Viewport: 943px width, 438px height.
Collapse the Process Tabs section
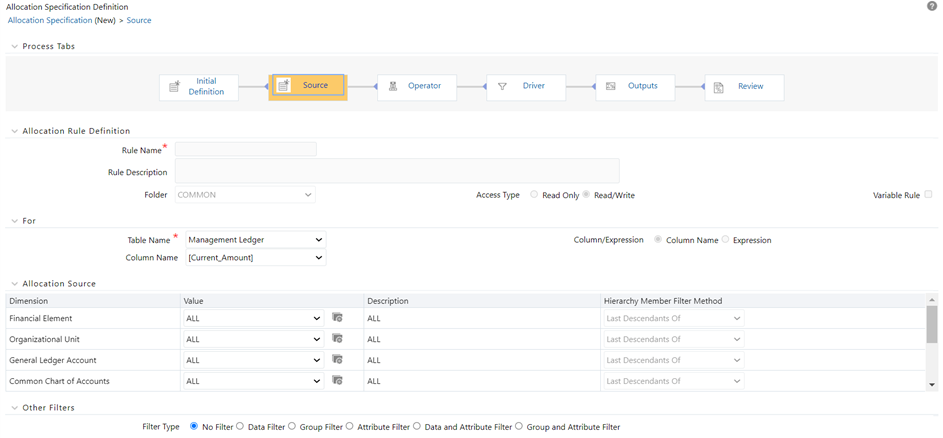pos(14,46)
